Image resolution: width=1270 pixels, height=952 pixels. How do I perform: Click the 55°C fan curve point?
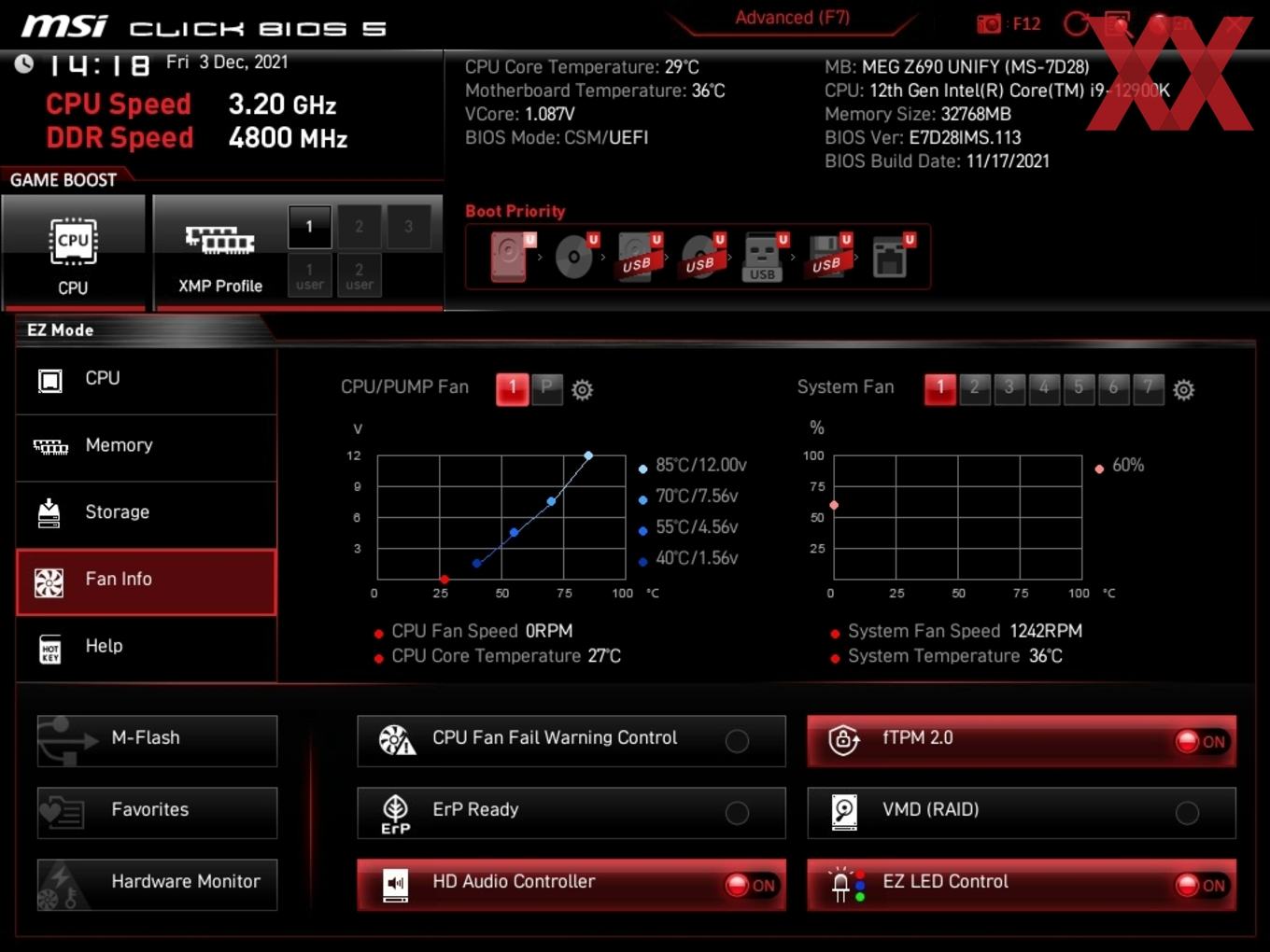coord(514,532)
